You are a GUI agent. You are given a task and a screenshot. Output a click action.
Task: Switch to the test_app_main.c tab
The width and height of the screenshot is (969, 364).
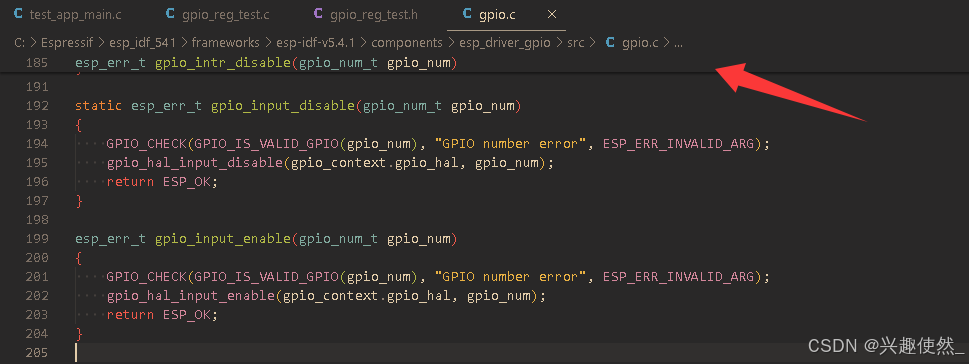[x=74, y=14]
